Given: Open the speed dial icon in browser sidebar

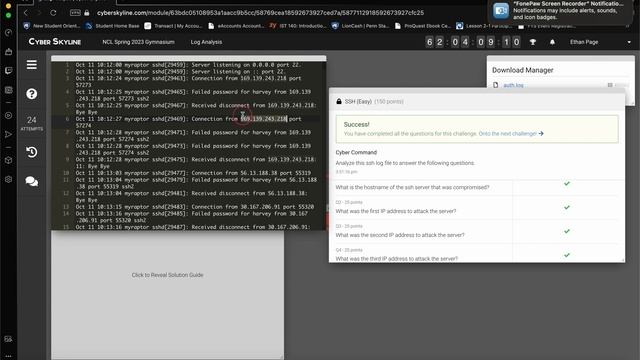Looking at the screenshot, I should (x=8, y=33).
